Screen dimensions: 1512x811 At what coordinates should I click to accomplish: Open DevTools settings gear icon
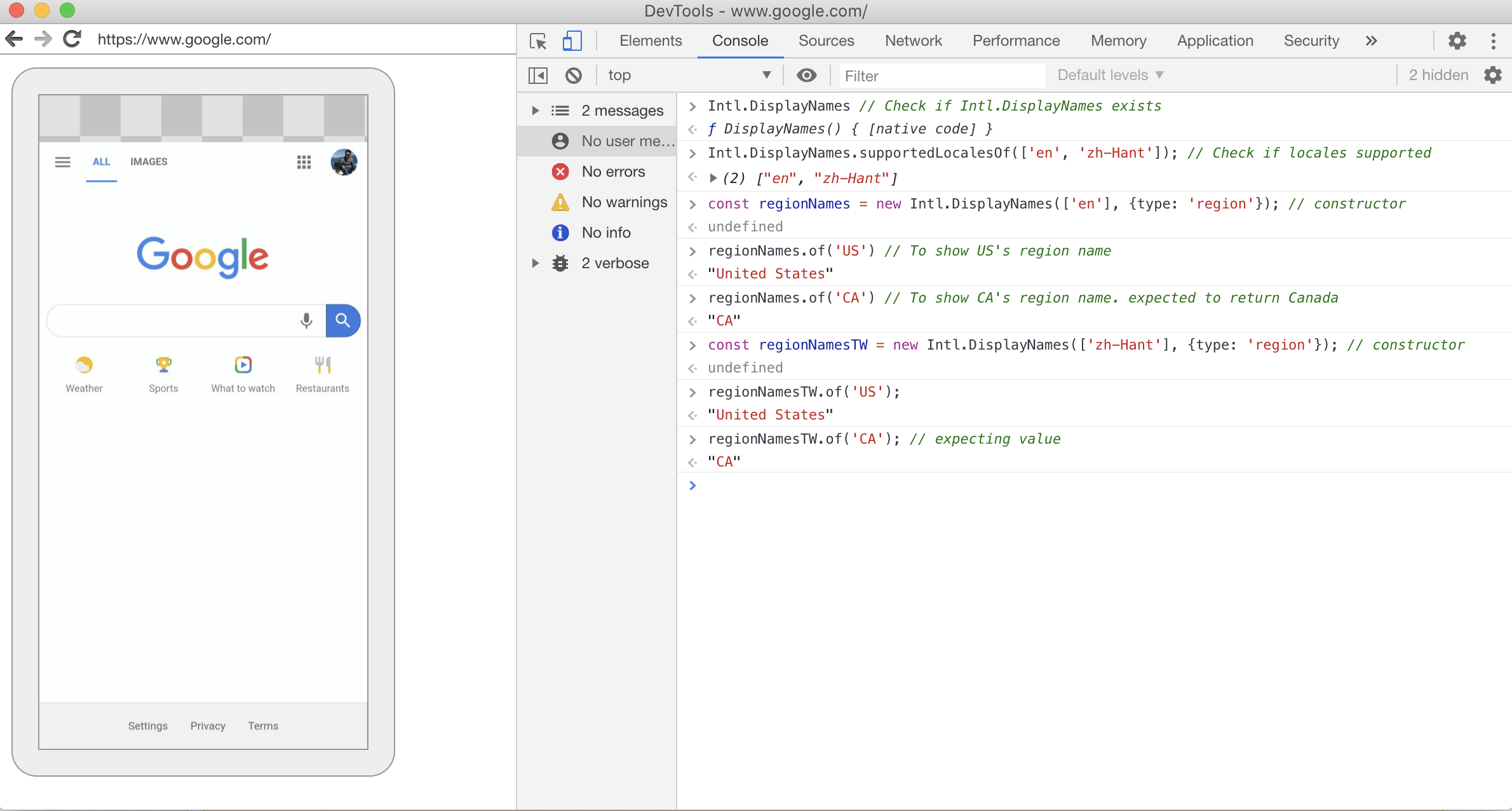1457,41
